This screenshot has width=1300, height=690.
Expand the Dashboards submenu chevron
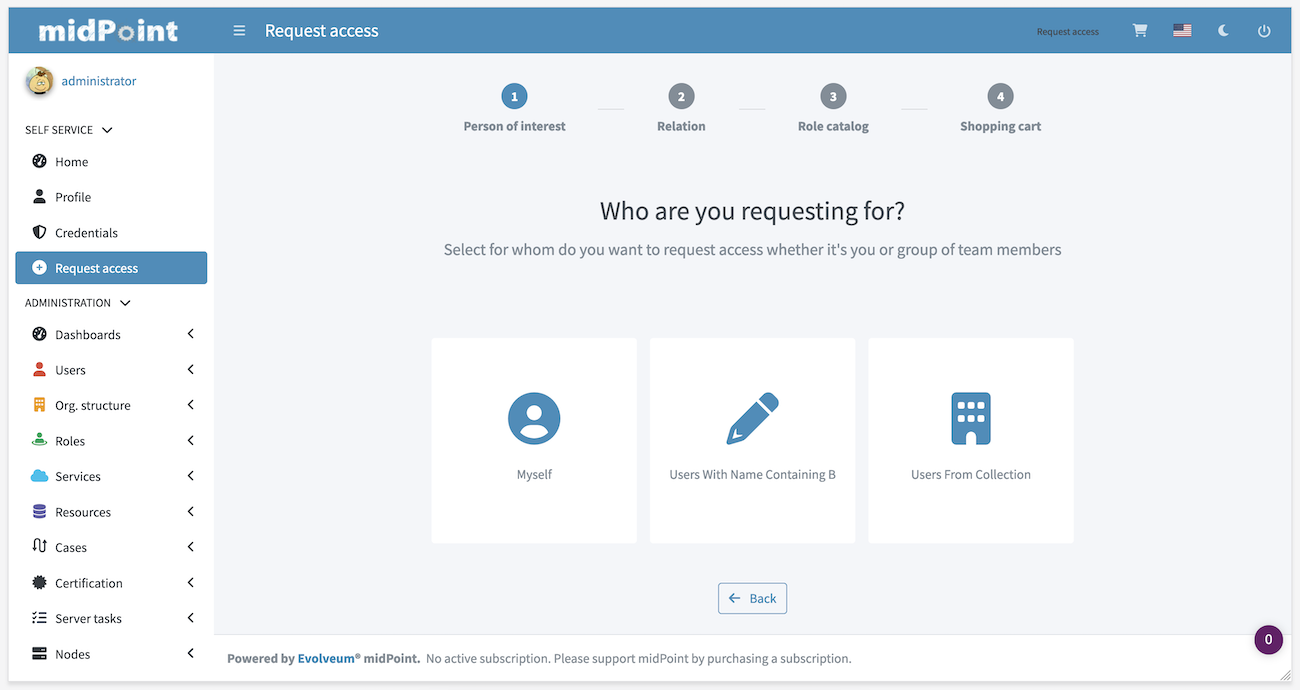(190, 334)
